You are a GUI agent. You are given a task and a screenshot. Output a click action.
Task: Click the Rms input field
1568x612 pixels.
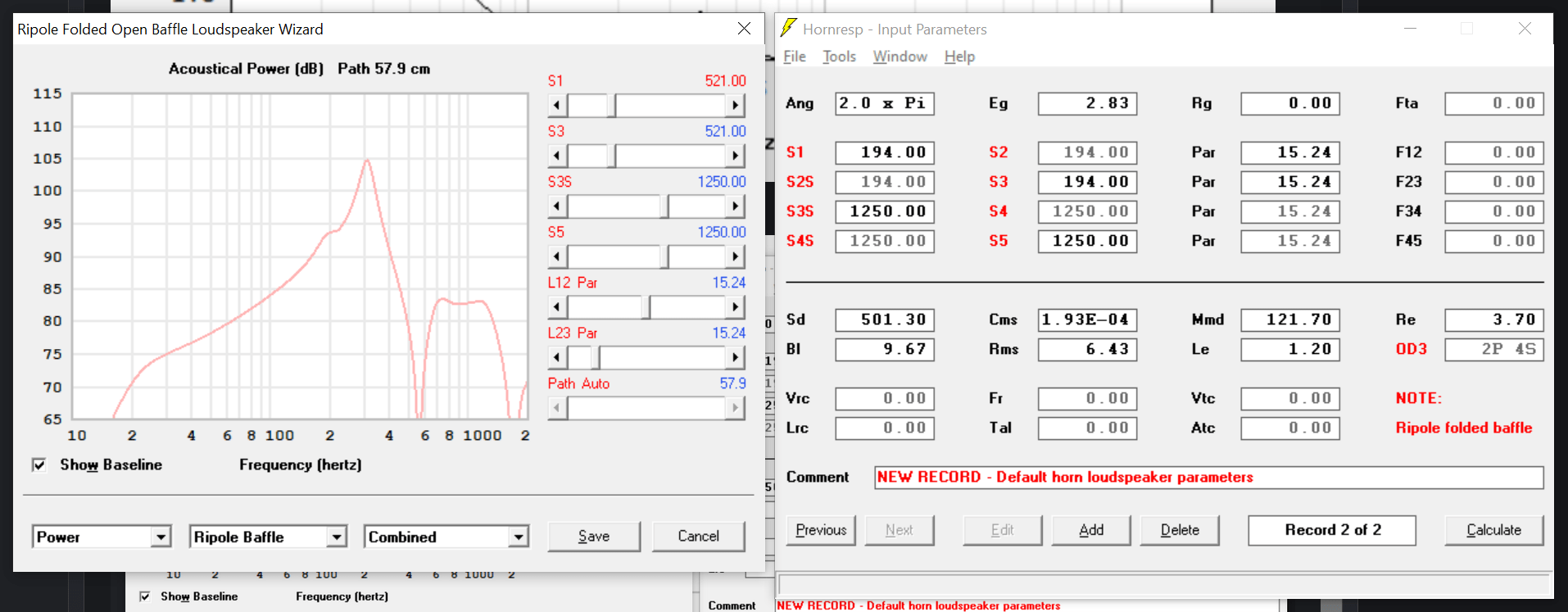pos(1087,349)
